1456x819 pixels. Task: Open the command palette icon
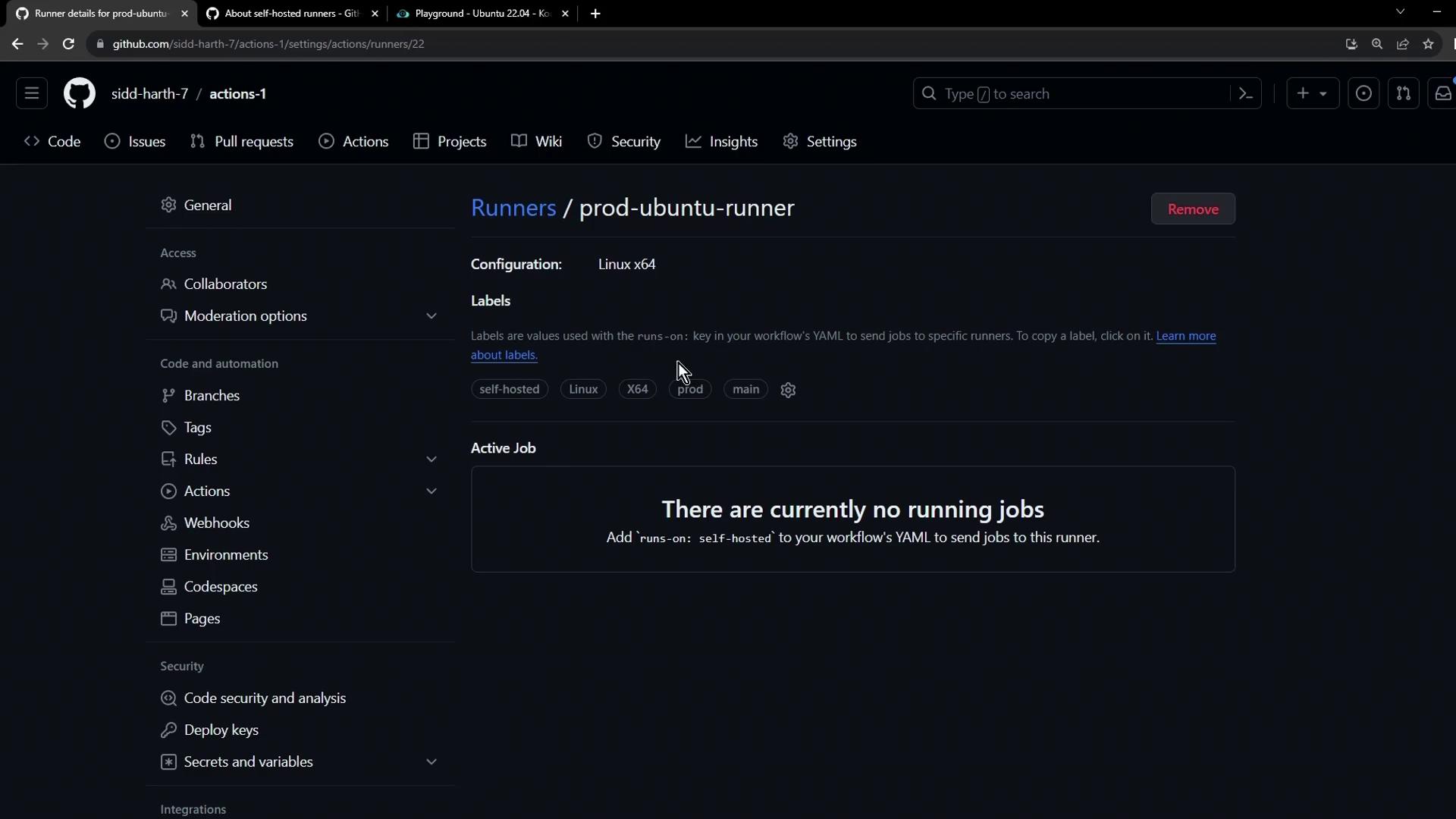coord(1245,94)
